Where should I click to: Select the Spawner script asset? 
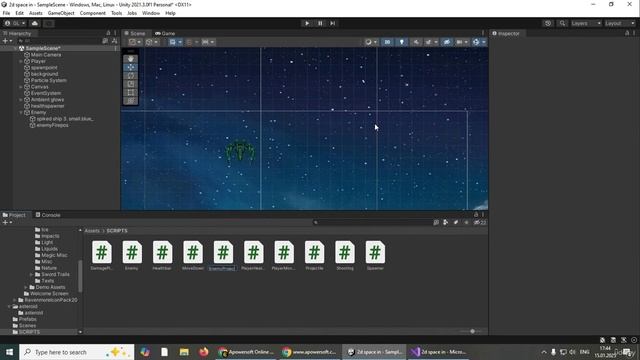click(x=375, y=256)
